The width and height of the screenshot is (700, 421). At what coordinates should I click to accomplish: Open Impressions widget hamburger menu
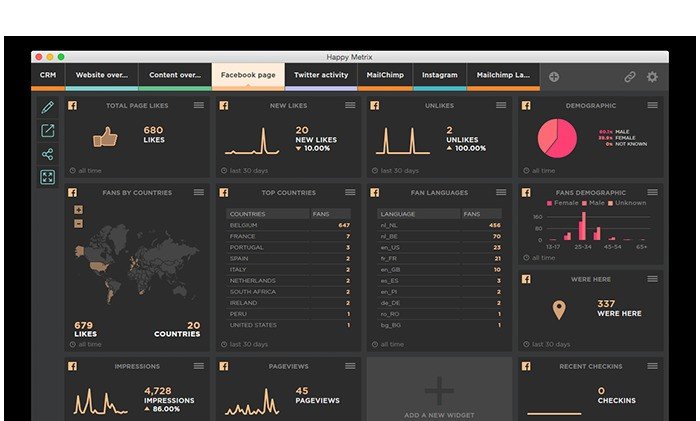199,366
